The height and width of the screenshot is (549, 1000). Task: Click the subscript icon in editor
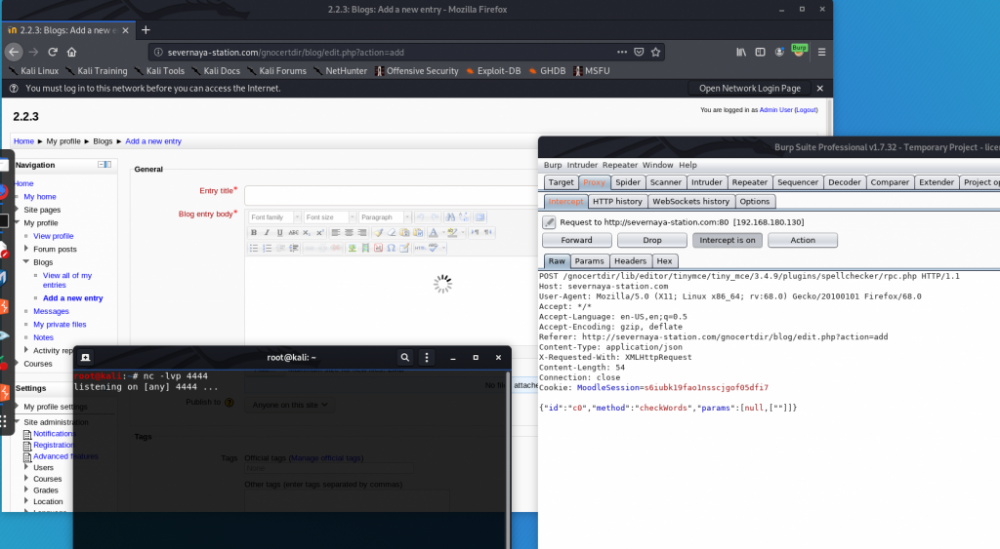(306, 233)
